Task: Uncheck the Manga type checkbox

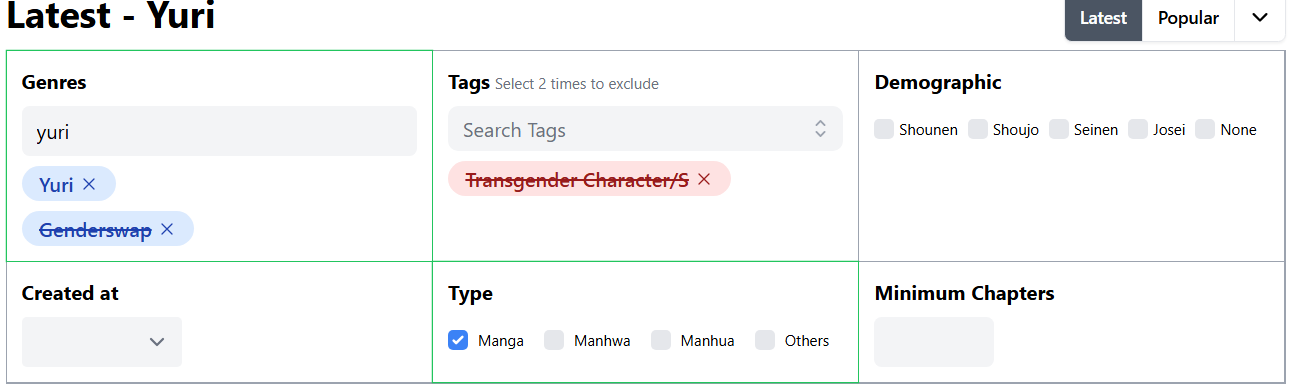Action: 458,340
